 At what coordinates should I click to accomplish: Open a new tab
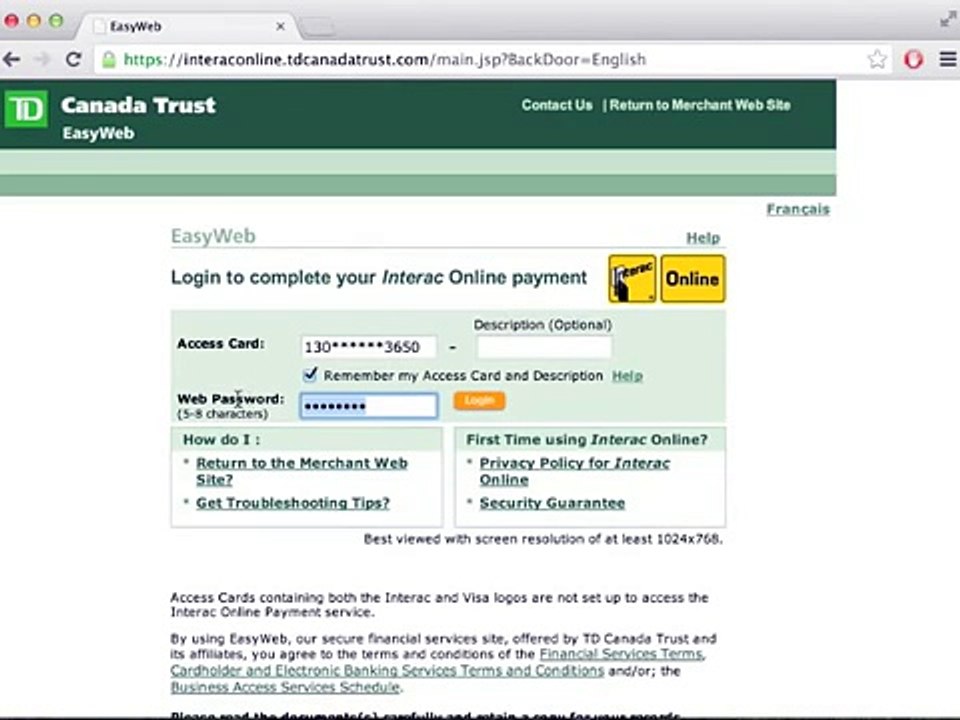318,26
